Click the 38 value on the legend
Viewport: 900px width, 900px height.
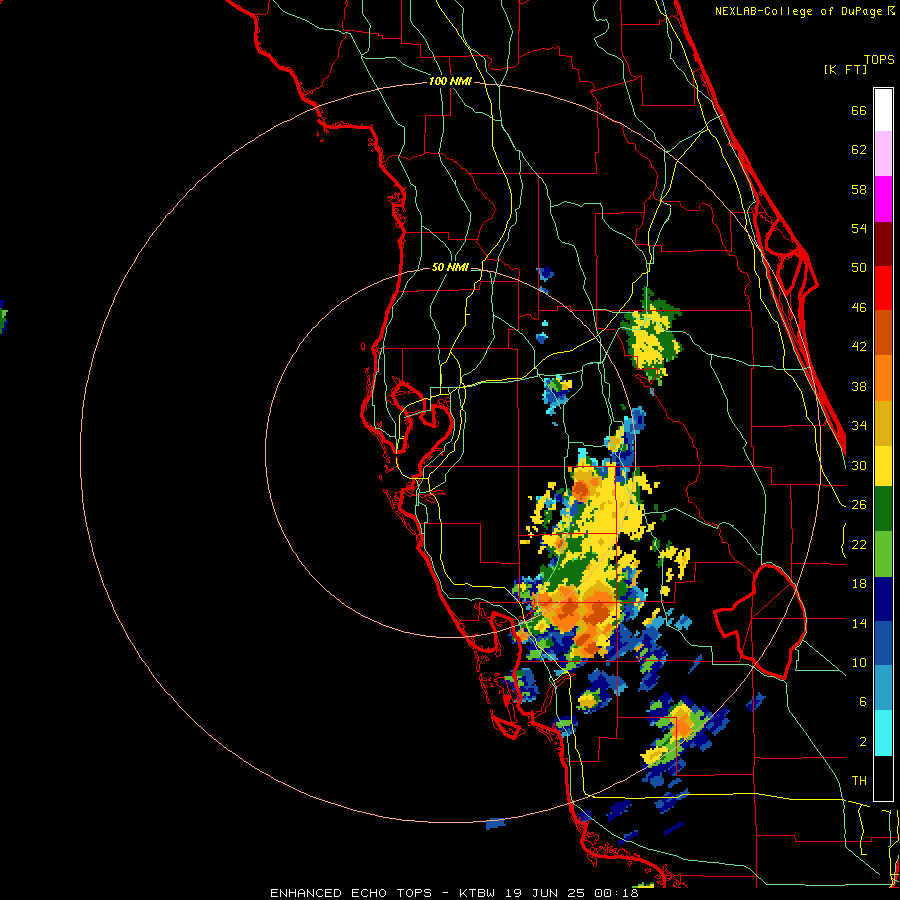click(859, 386)
